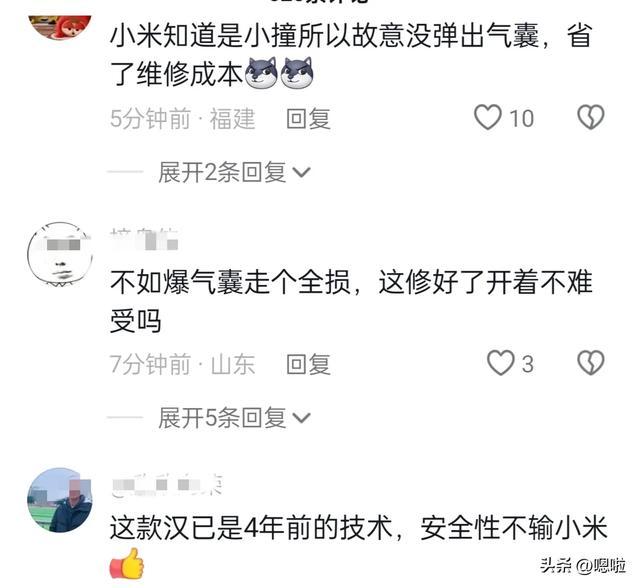This screenshot has height=588, width=640.
Task: Dislike the Fujian comment via broken heart
Action: pos(591,118)
